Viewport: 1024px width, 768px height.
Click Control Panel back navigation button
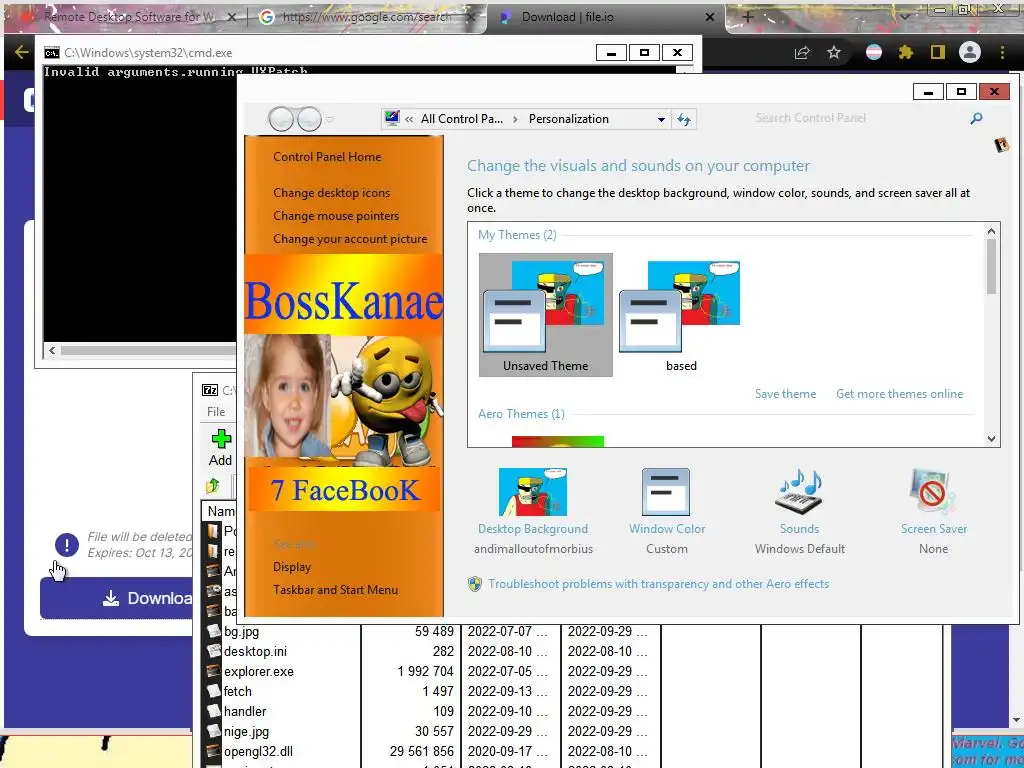point(281,120)
